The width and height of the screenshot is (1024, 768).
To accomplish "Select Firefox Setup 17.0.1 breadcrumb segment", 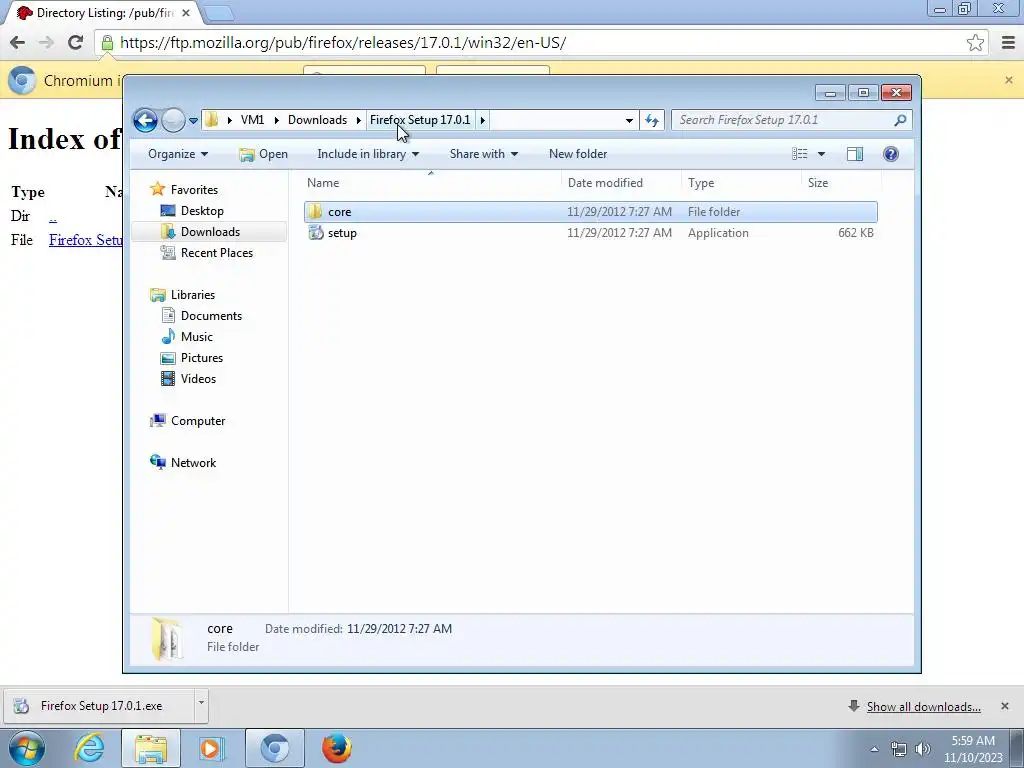I will [420, 120].
